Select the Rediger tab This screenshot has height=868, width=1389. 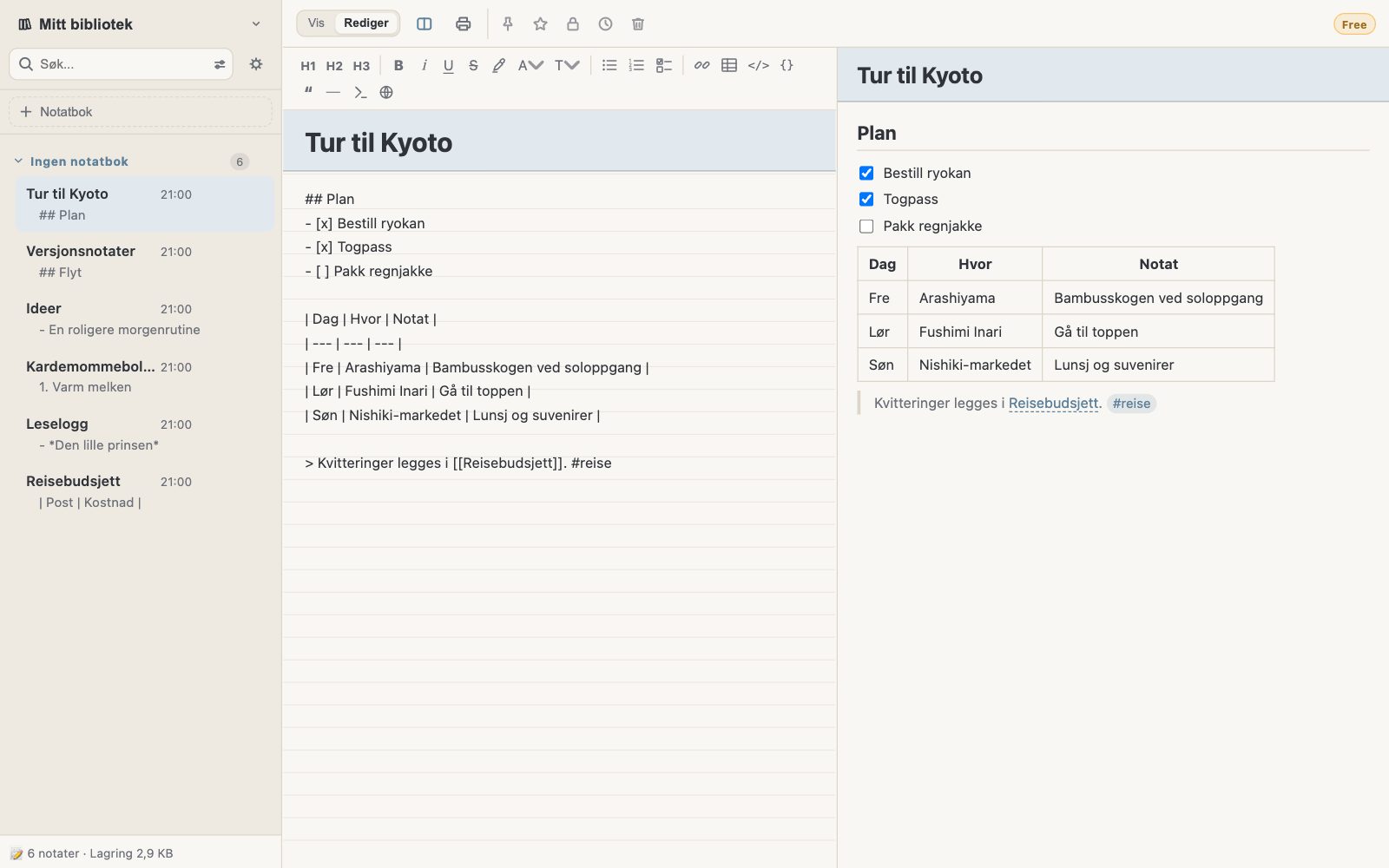pyautogui.click(x=366, y=23)
